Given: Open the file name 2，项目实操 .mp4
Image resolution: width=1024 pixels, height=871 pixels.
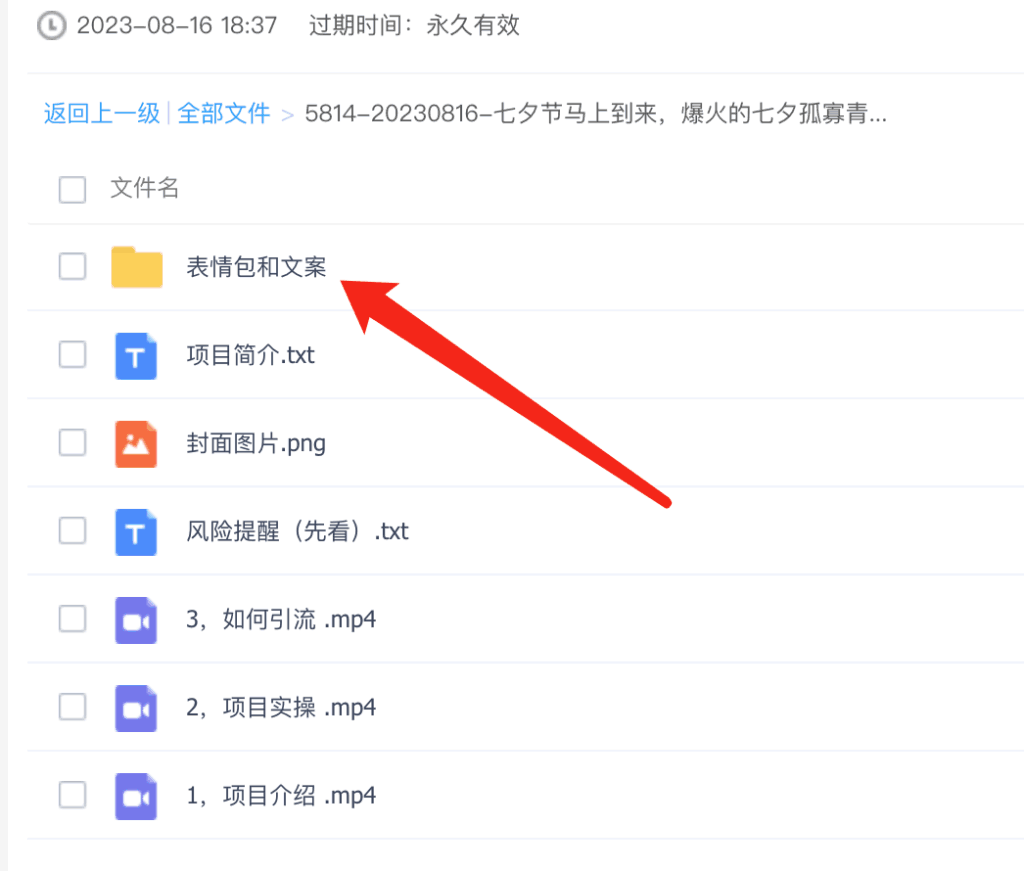Looking at the screenshot, I should 281,708.
